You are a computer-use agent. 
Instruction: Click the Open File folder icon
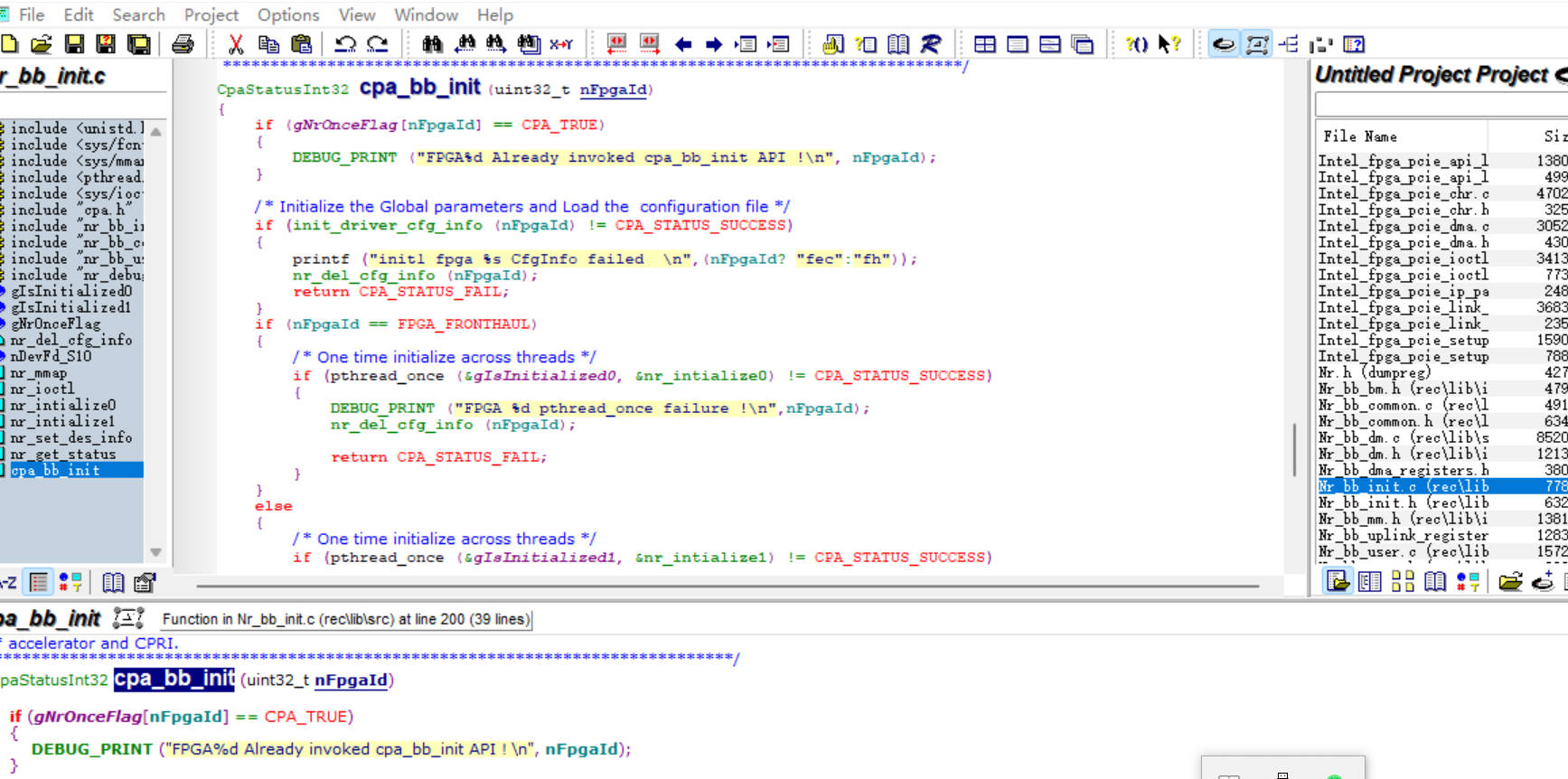tap(42, 43)
